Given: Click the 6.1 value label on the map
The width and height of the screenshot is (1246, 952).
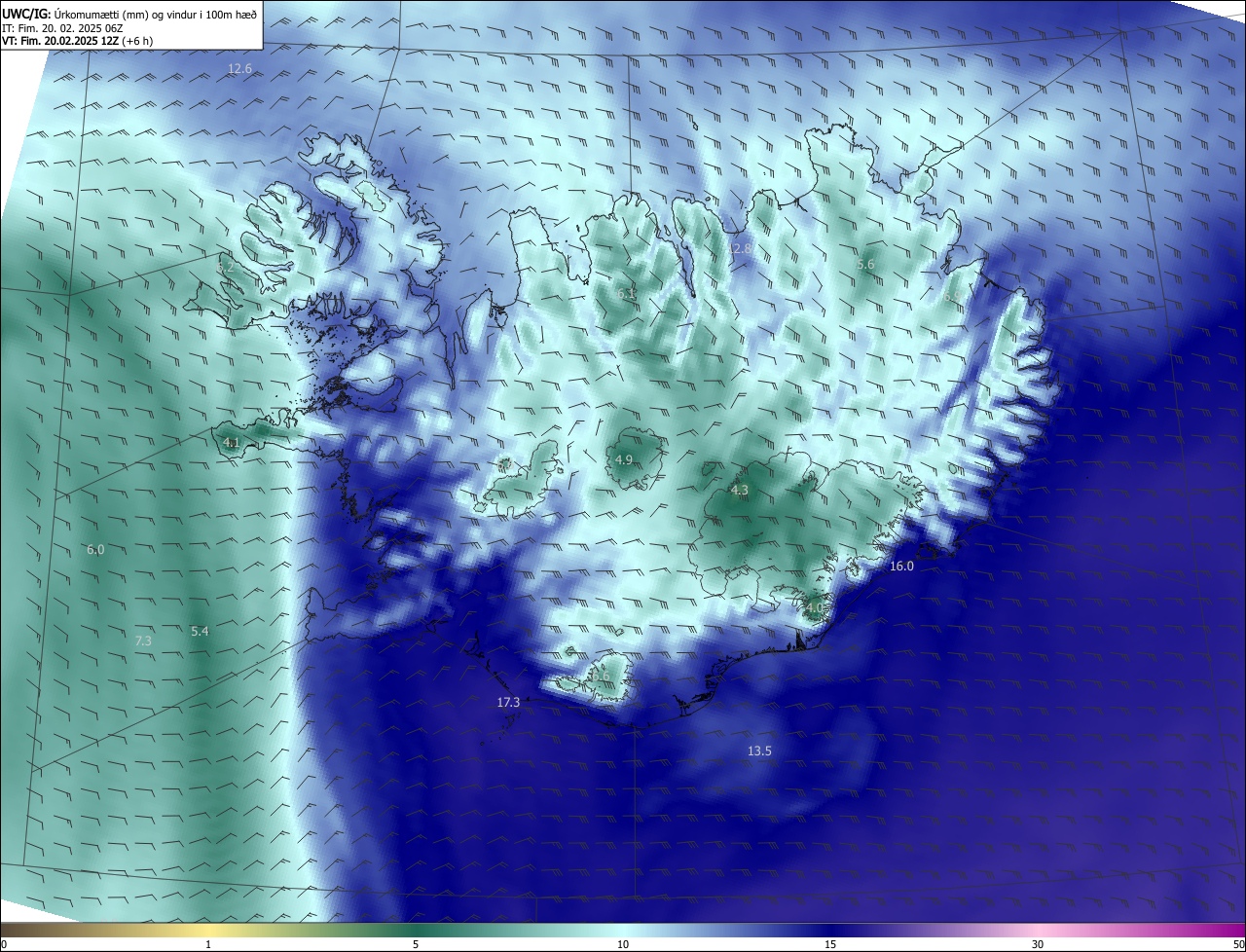Looking at the screenshot, I should click(x=626, y=293).
